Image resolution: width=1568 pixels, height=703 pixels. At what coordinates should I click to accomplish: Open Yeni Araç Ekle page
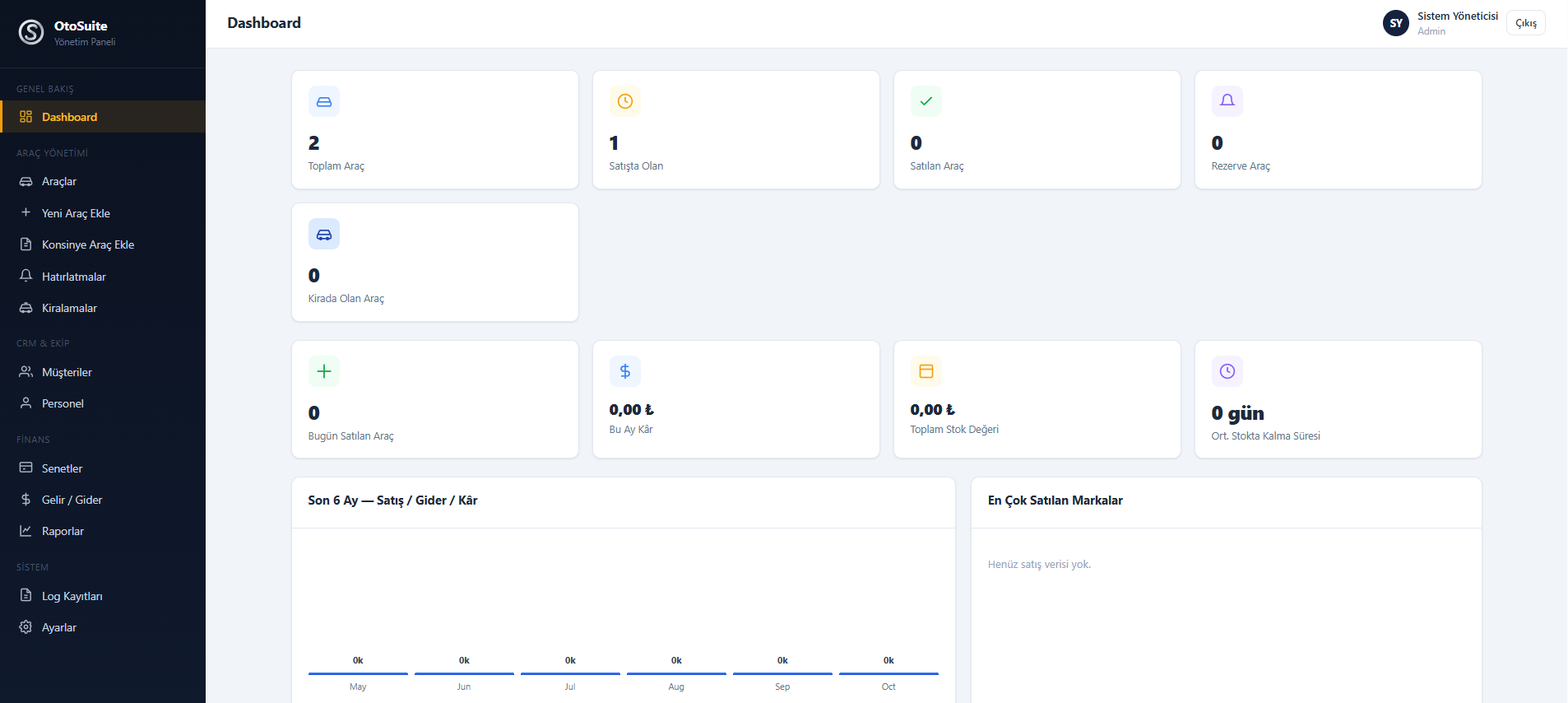(x=103, y=213)
